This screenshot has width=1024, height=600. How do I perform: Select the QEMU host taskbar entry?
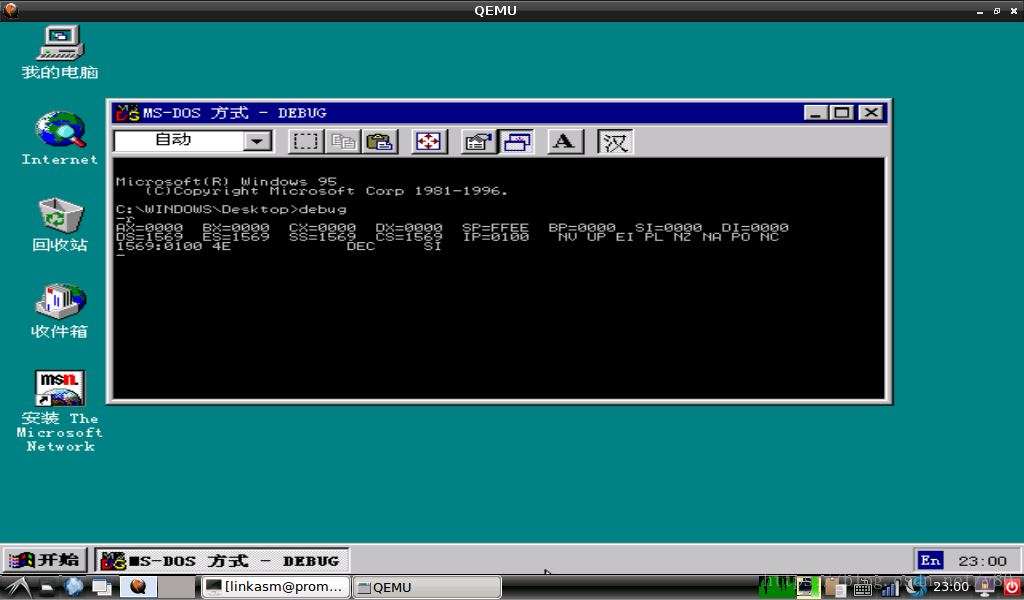pos(427,587)
